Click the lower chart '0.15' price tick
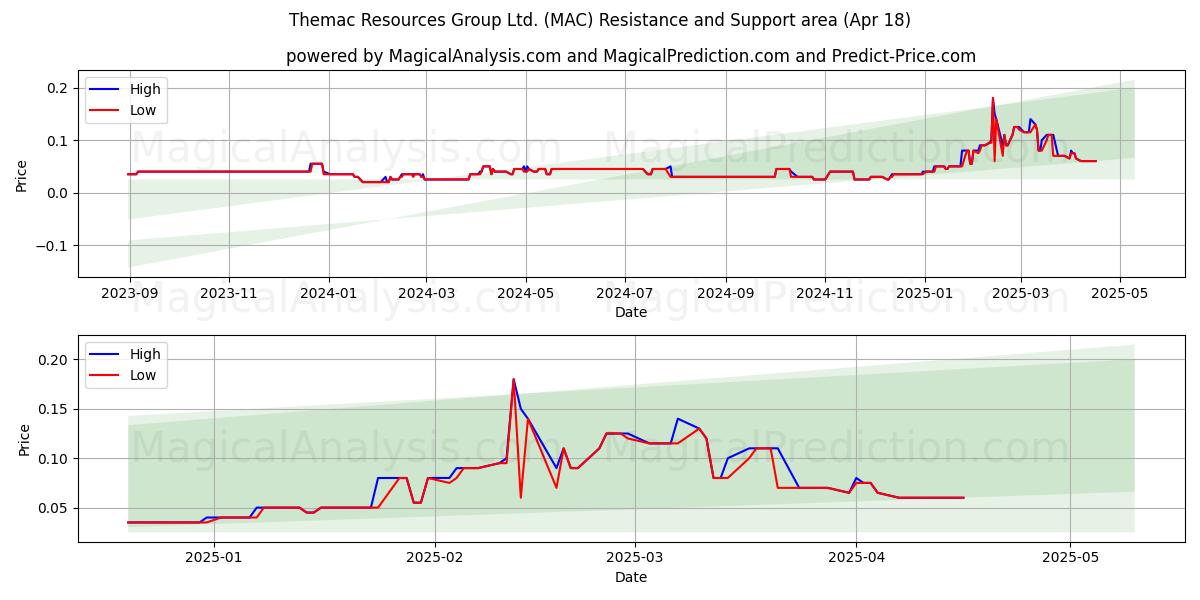Screen dimensions: 1200x600 click(54, 409)
